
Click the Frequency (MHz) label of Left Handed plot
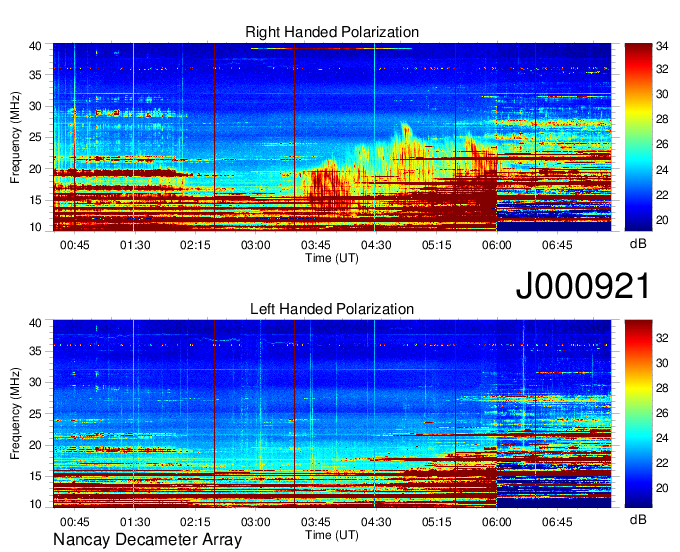(x=15, y=414)
